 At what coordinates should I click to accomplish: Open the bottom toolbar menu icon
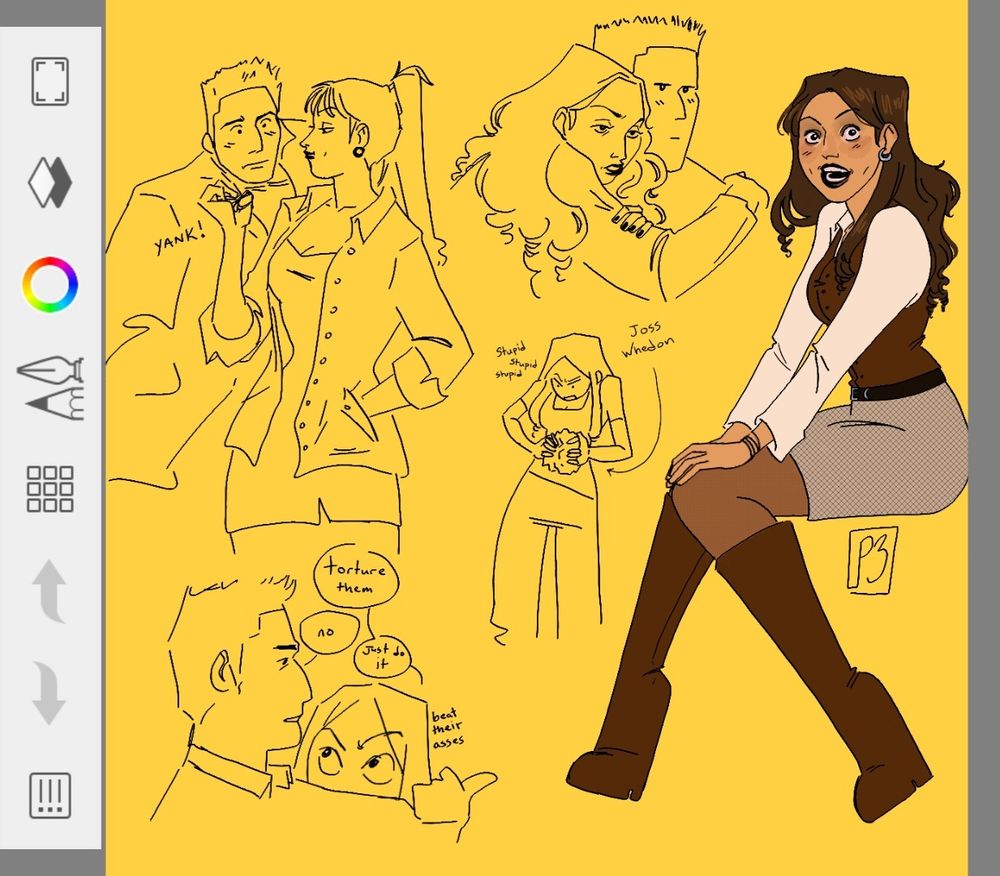50,796
